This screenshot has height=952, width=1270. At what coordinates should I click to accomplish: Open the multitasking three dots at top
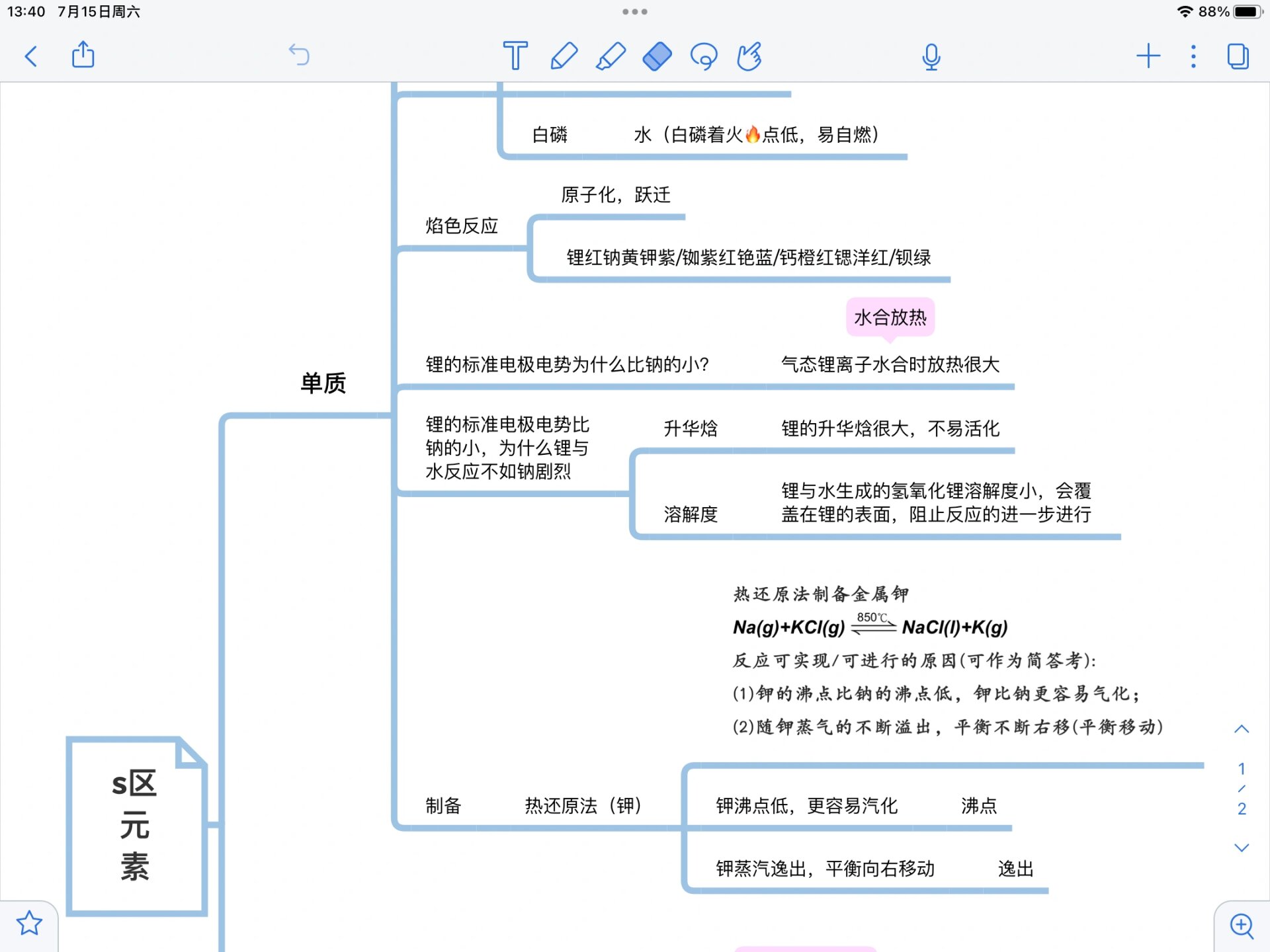coord(635,11)
